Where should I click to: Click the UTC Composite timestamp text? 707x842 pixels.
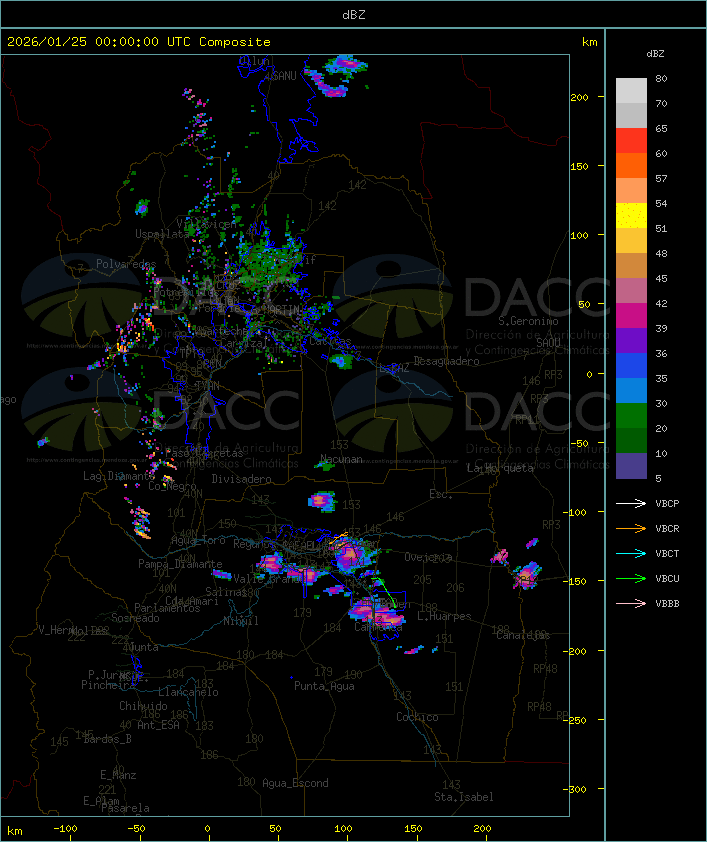click(x=139, y=42)
